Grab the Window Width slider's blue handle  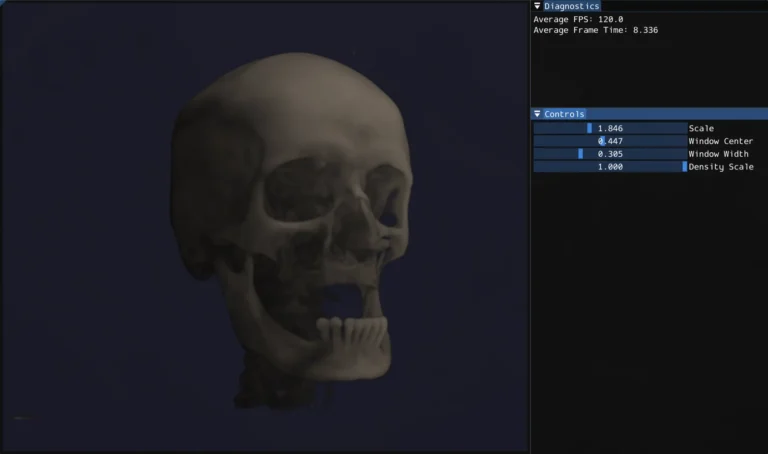[x=580, y=154]
